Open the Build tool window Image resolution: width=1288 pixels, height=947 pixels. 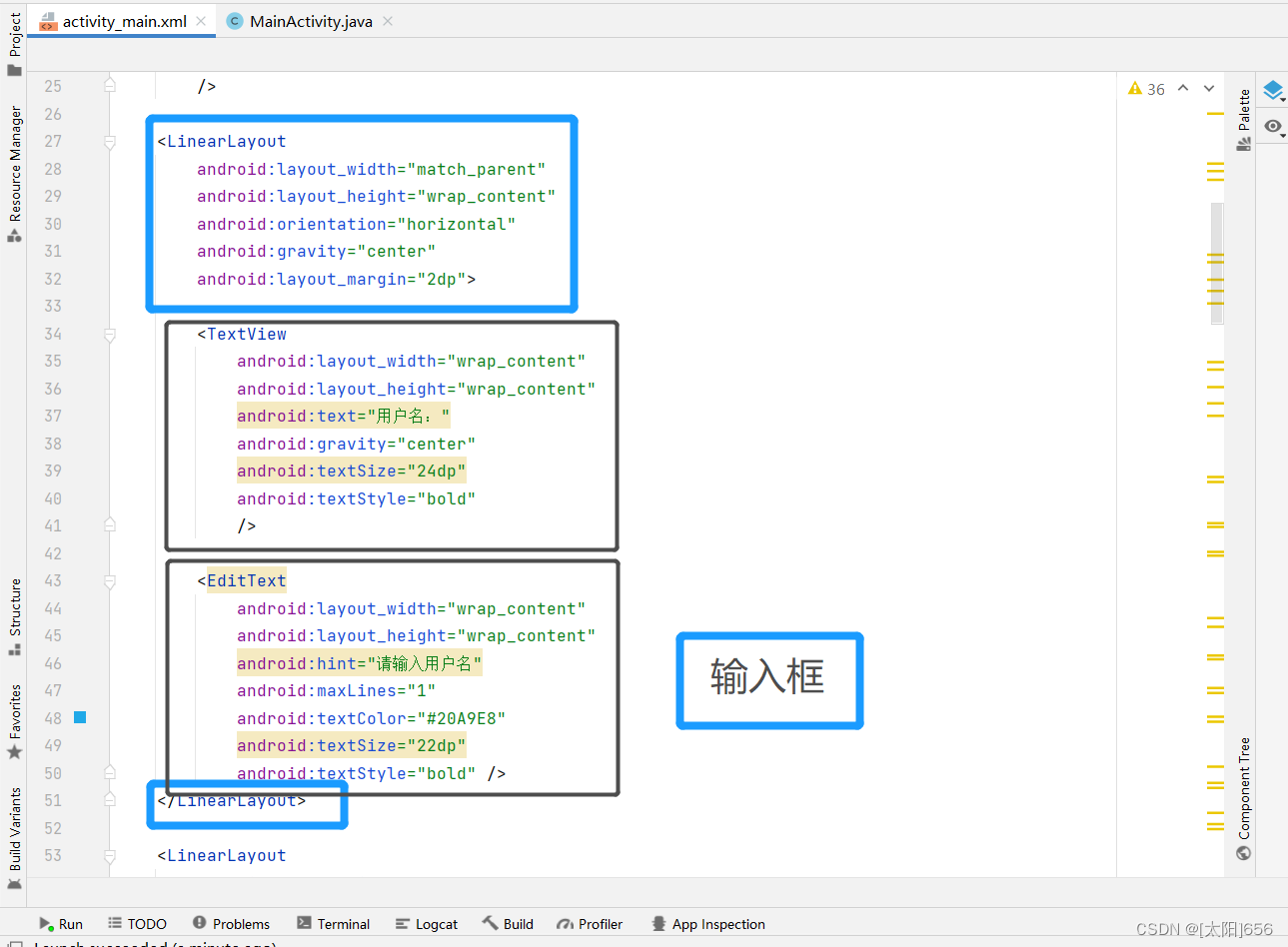pos(508,924)
